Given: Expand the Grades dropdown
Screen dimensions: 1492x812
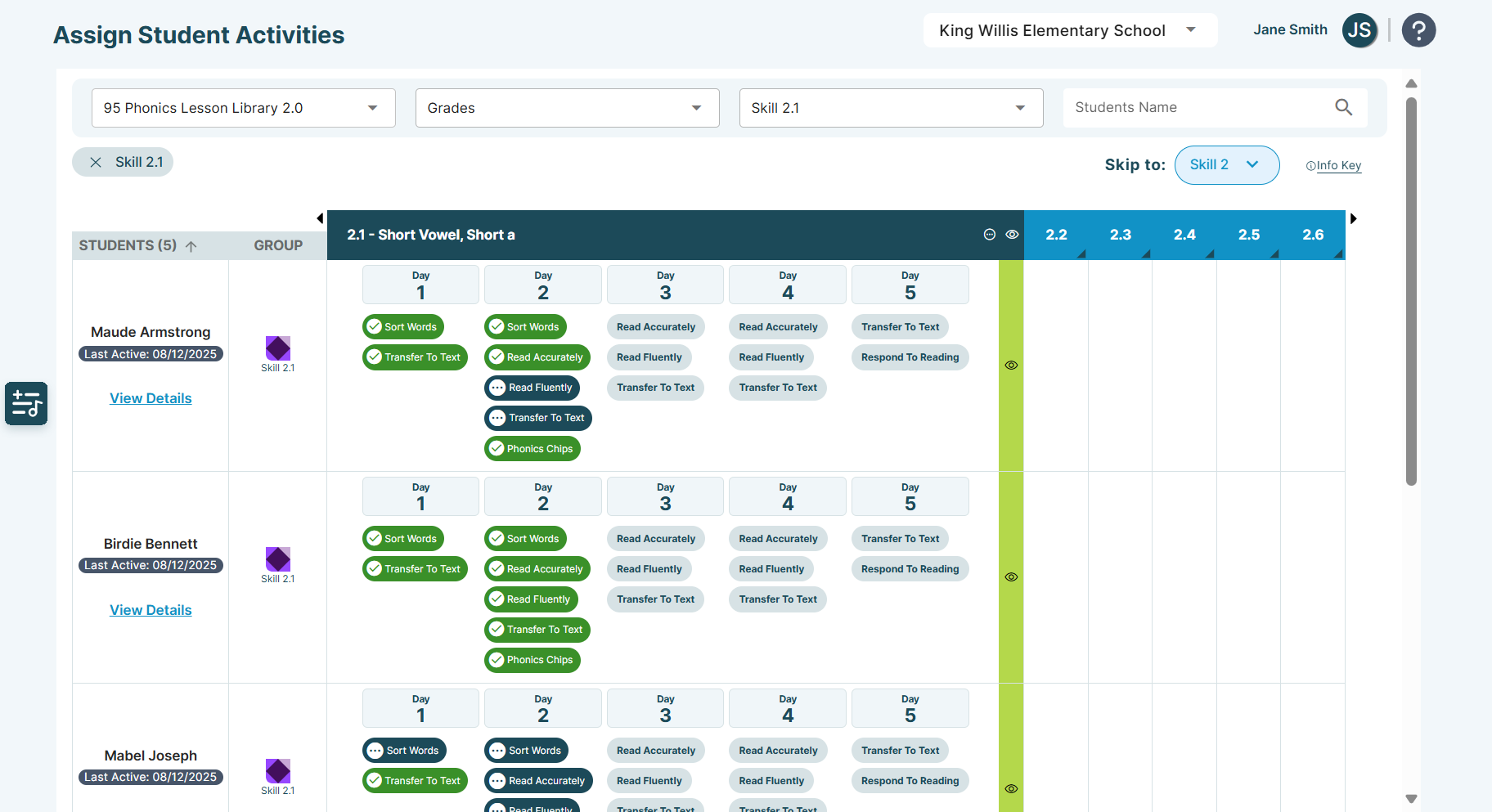Looking at the screenshot, I should (568, 108).
